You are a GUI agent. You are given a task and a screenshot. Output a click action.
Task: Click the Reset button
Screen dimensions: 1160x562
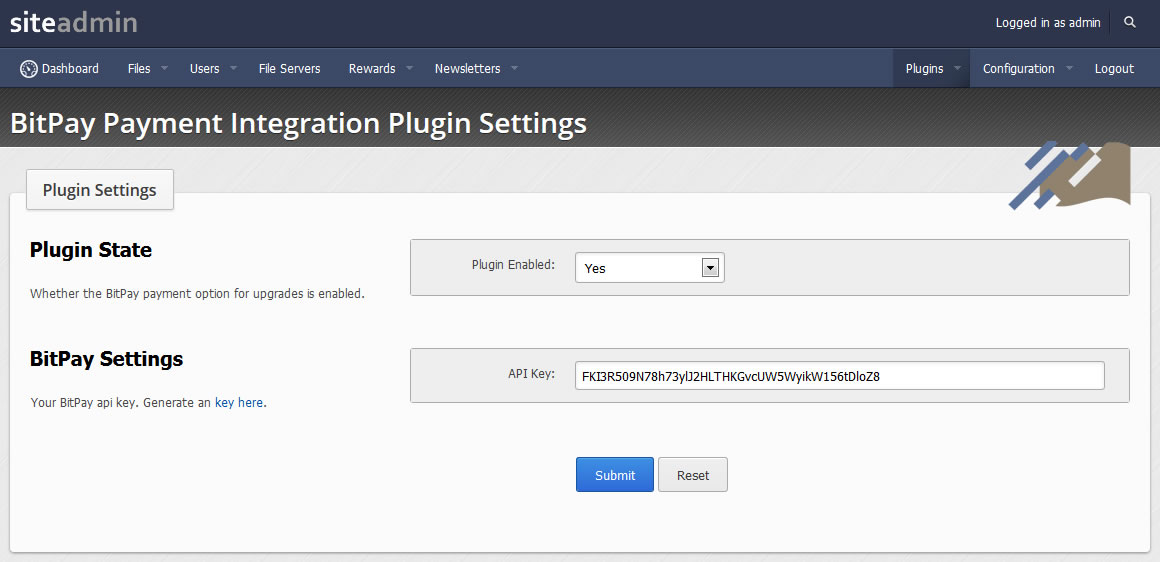tap(693, 475)
